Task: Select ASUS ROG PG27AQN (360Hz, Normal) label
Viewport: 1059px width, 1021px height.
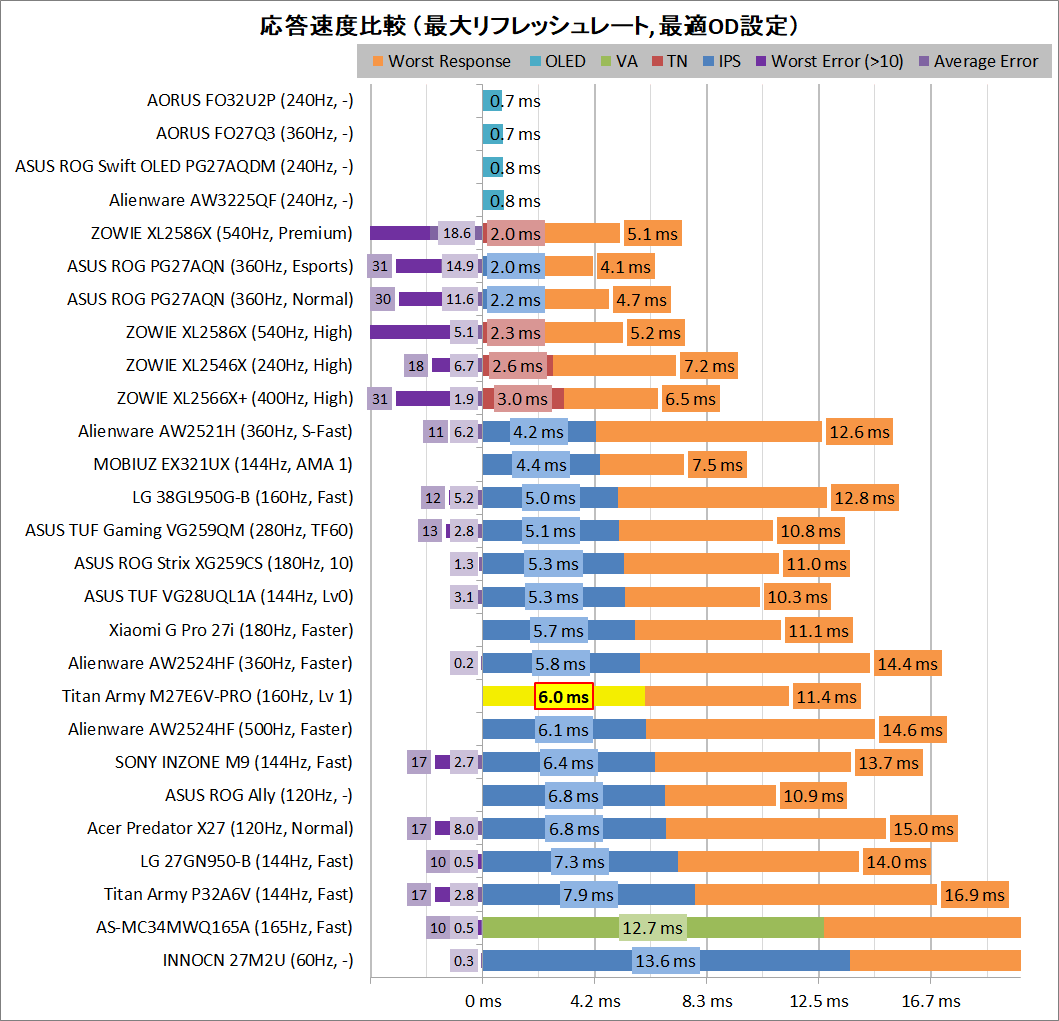Action: [210, 300]
